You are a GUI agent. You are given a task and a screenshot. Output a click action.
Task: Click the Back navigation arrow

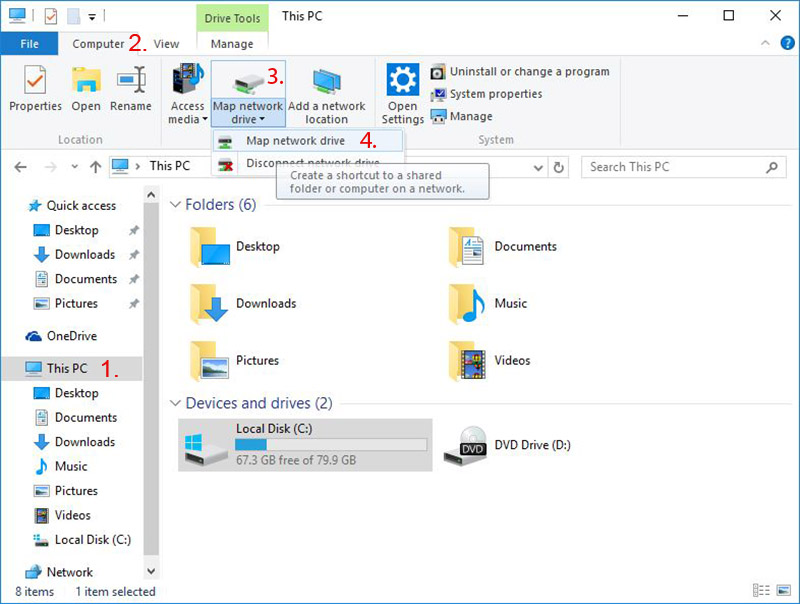[20, 167]
